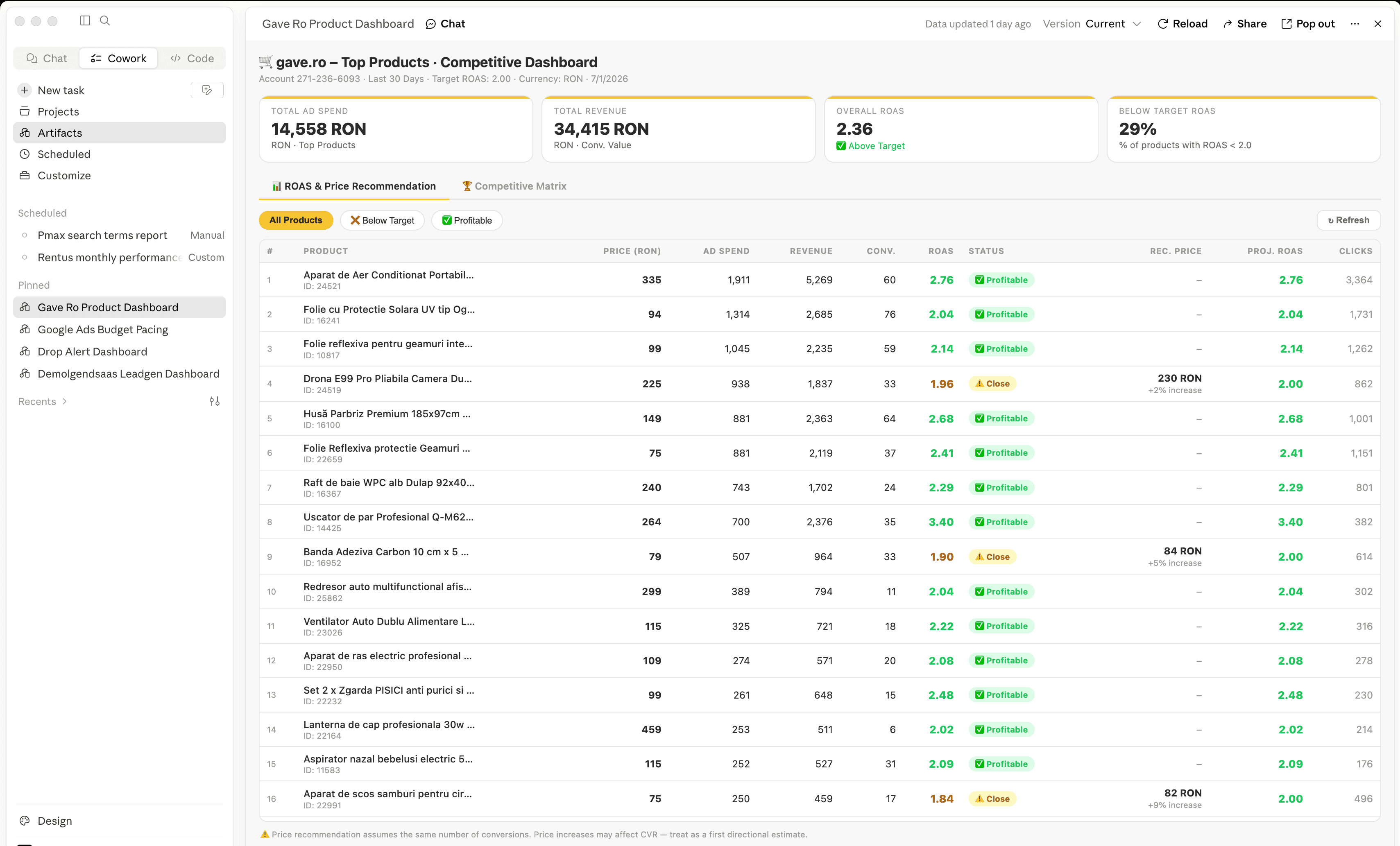Click Below Target ROAS 29% card
The height and width of the screenshot is (846, 1400).
(x=1243, y=129)
